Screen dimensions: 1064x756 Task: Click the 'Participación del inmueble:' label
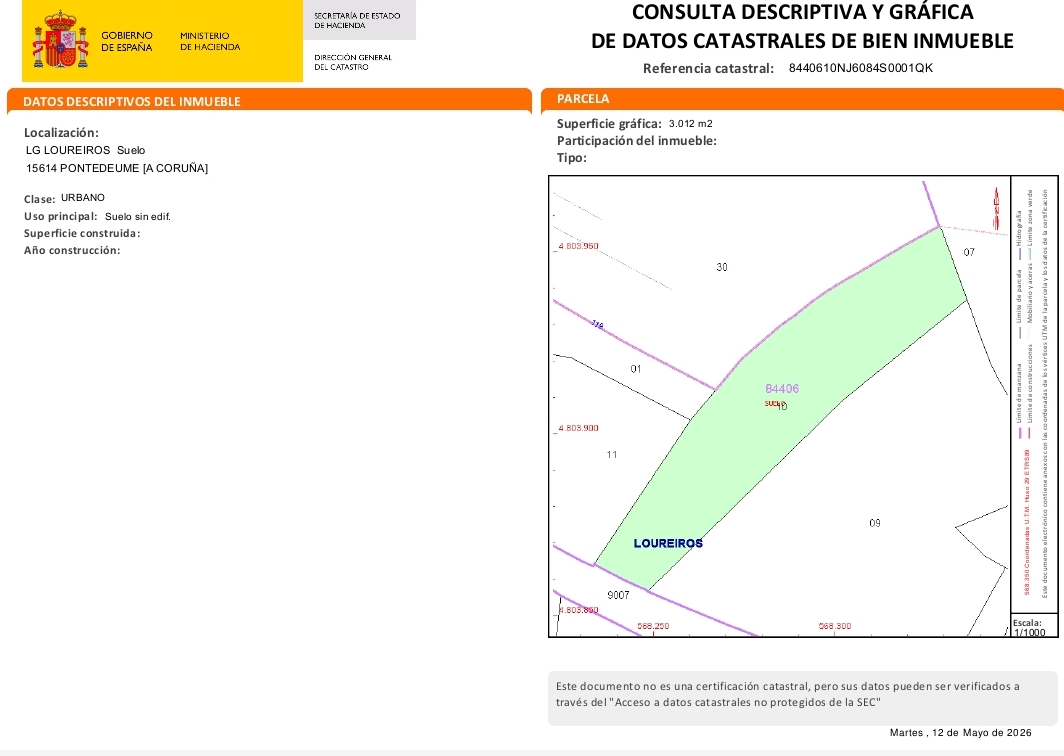(x=636, y=141)
